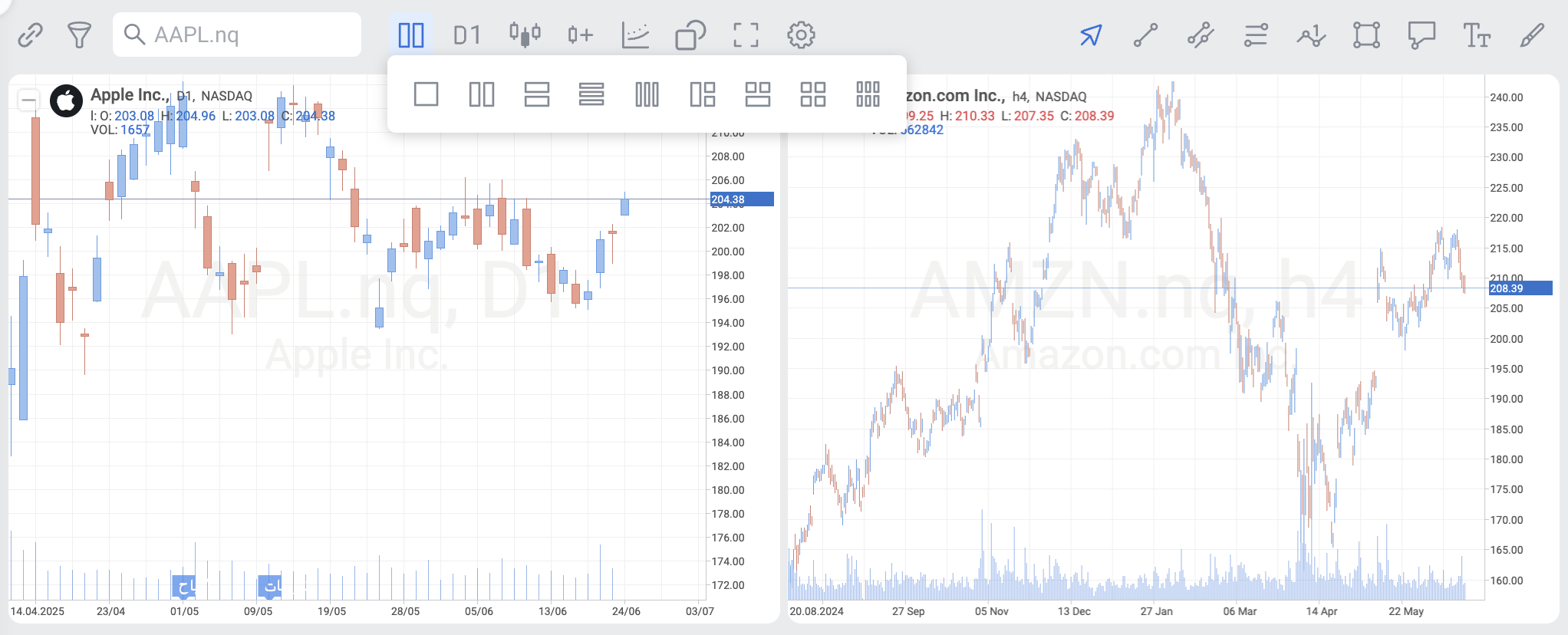Choose three horizontal rows layout
The width and height of the screenshot is (1568, 635).
591,94
